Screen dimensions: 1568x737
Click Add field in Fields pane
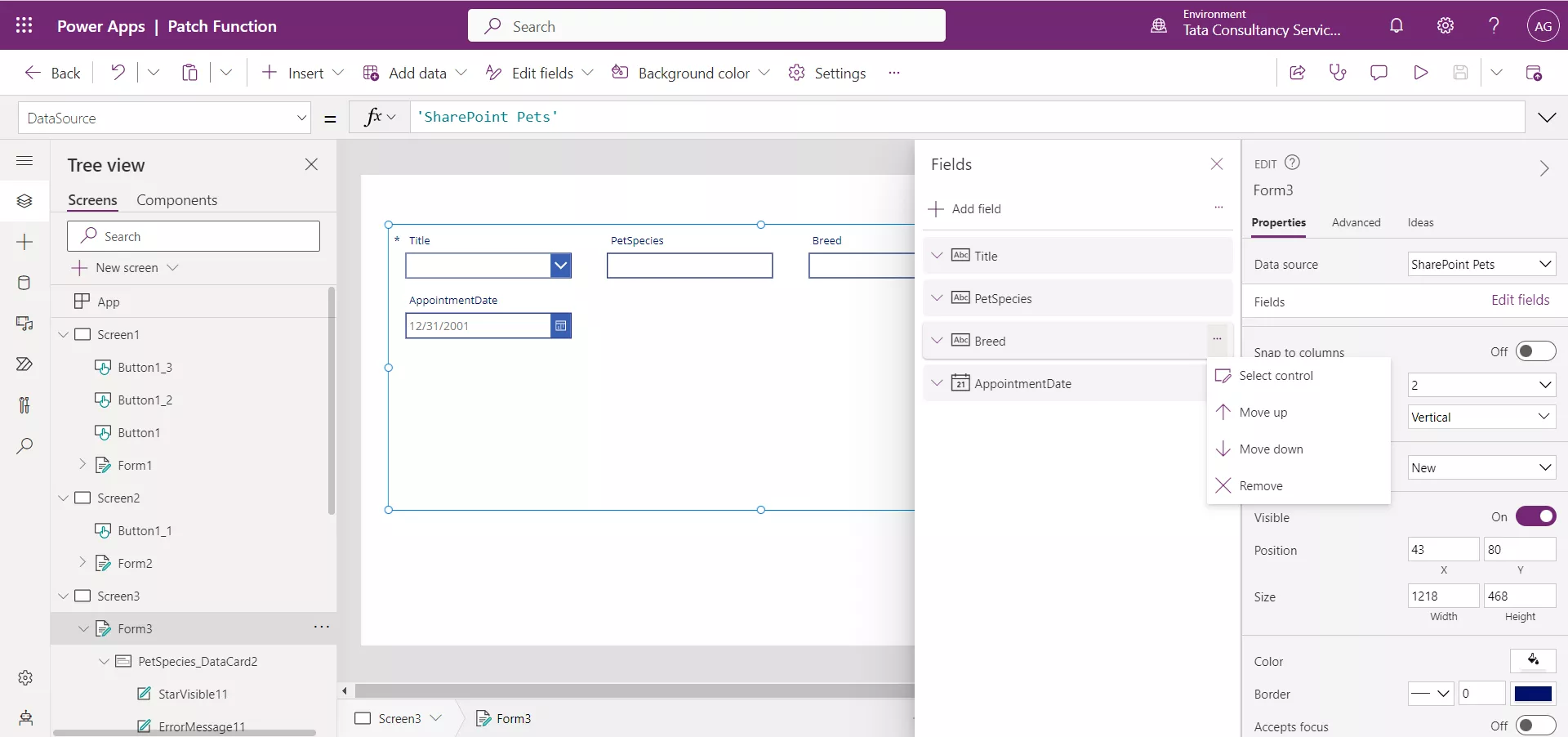[964, 209]
